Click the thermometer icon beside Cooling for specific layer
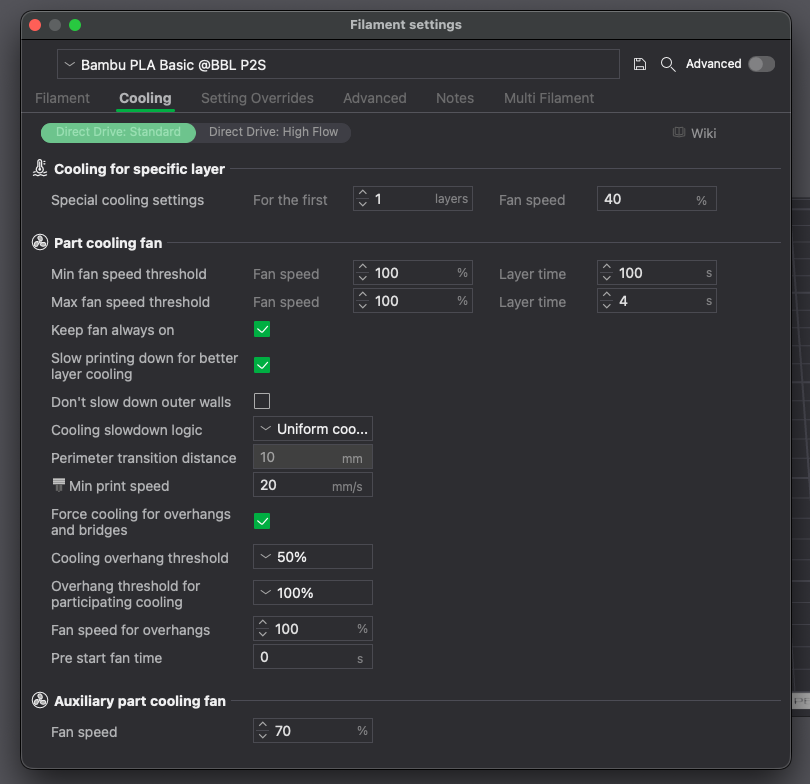 click(39, 169)
